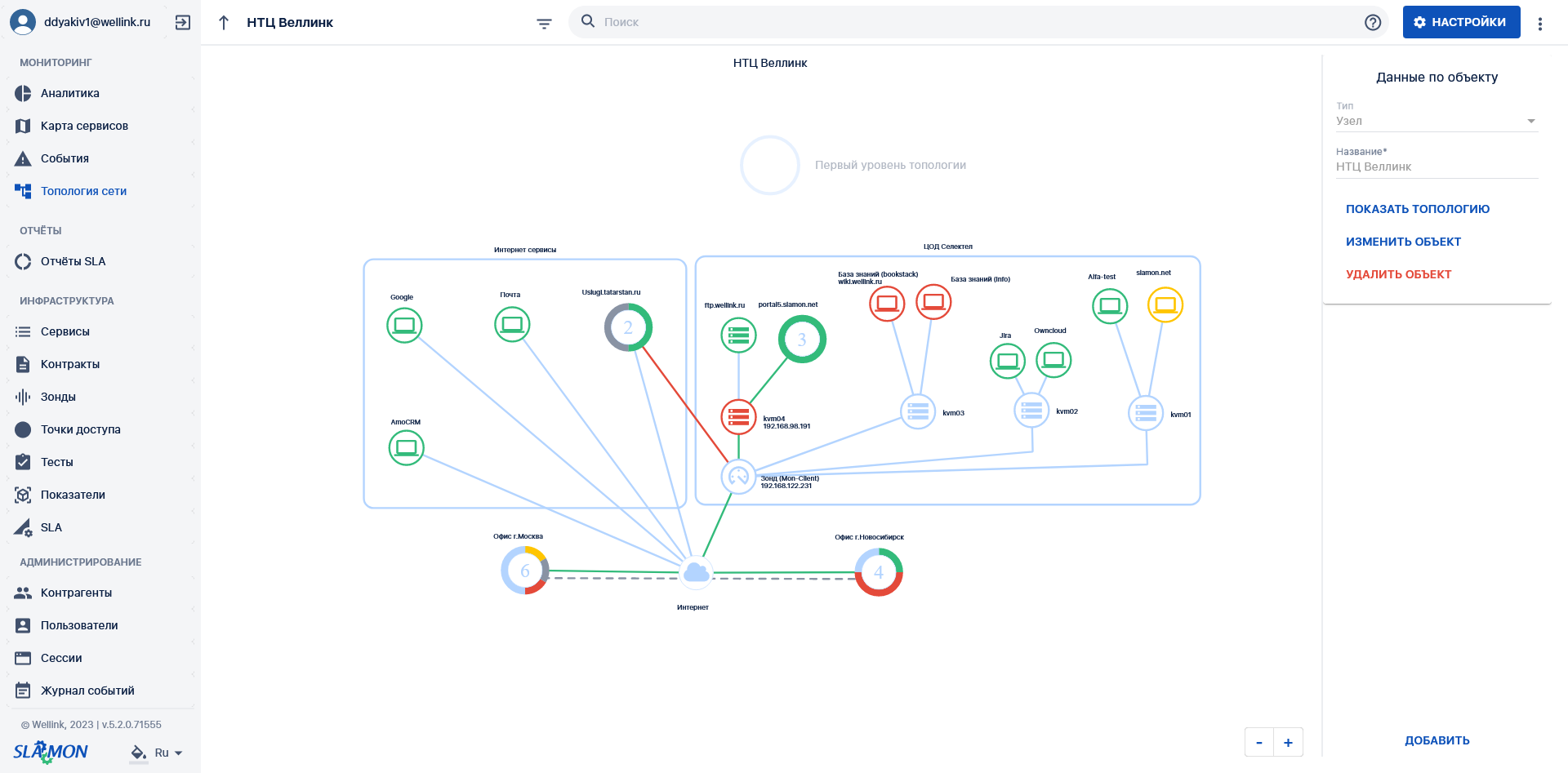Click the up arrow navigation icon
The image size is (1568, 773).
224,22
